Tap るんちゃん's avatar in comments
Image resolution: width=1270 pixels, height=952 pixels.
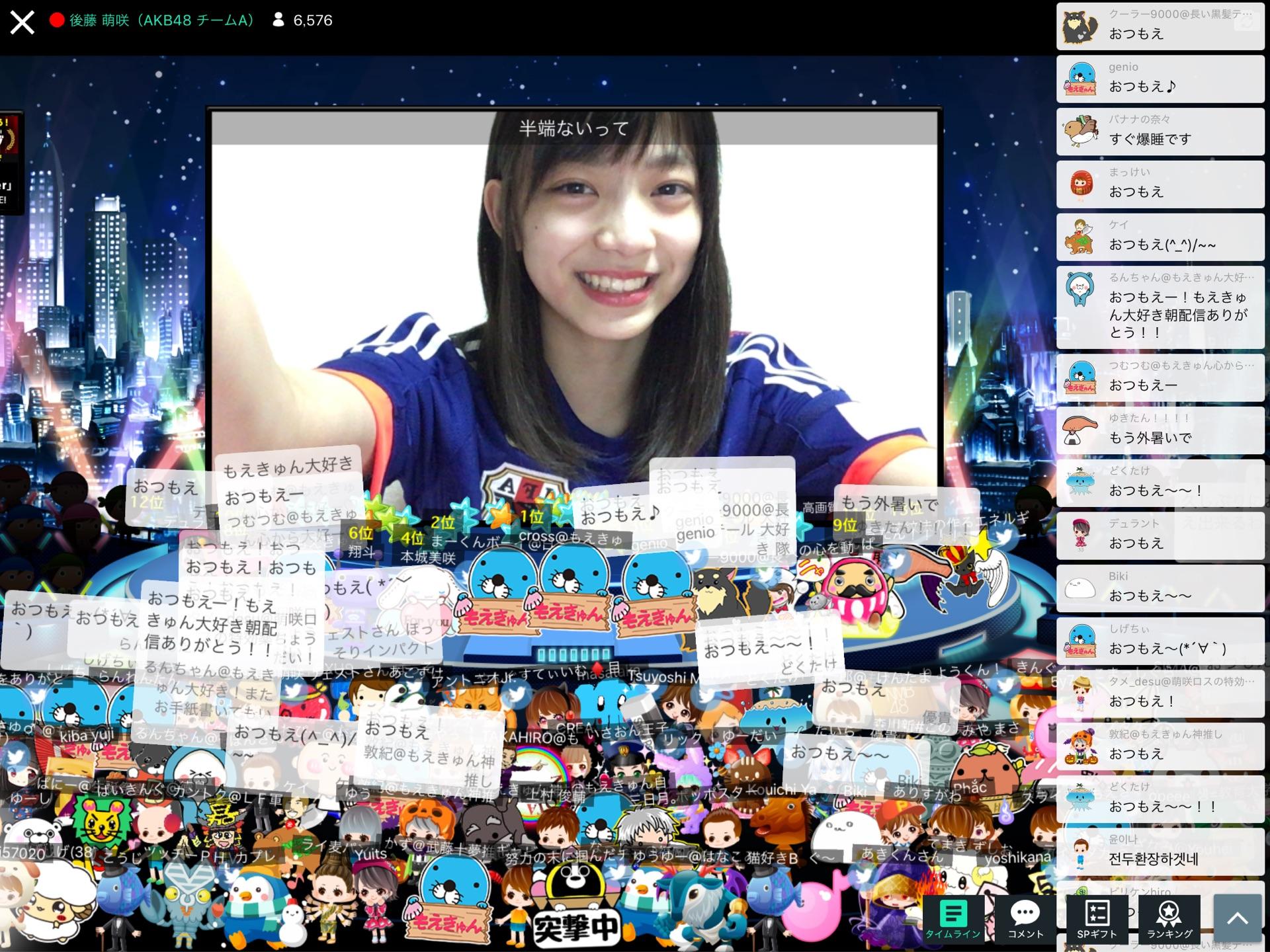point(1081,290)
